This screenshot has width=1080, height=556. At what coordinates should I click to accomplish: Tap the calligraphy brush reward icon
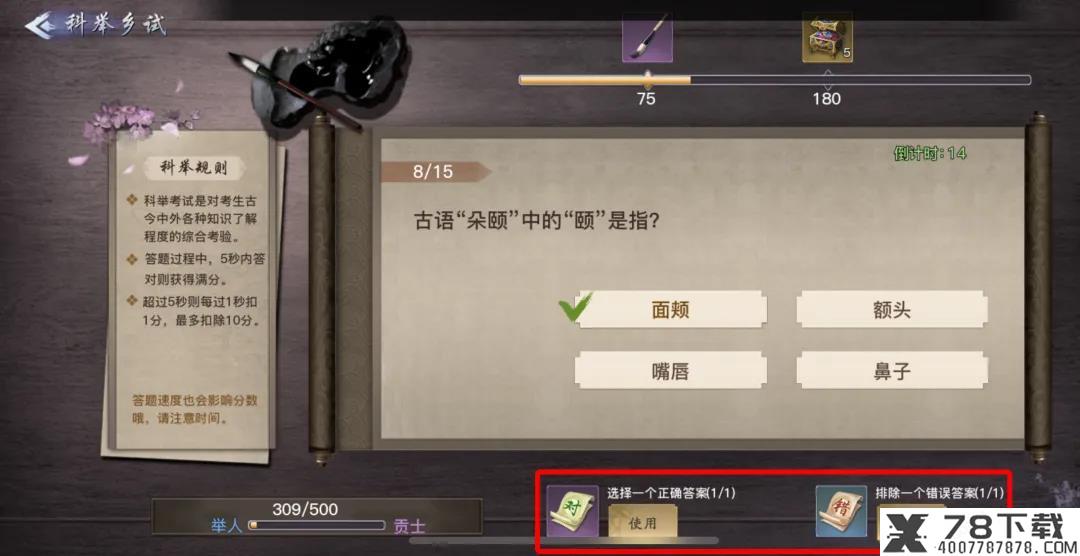647,39
